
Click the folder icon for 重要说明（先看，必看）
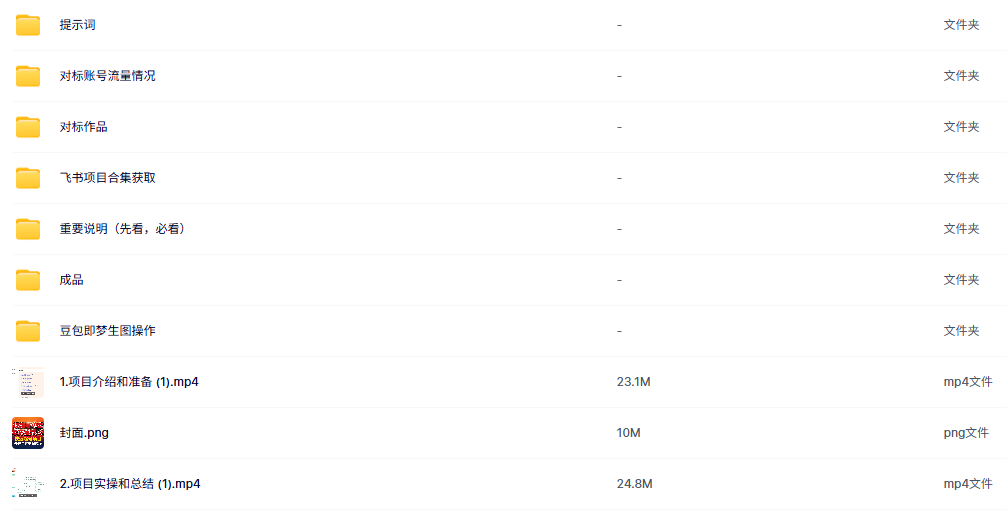click(28, 229)
